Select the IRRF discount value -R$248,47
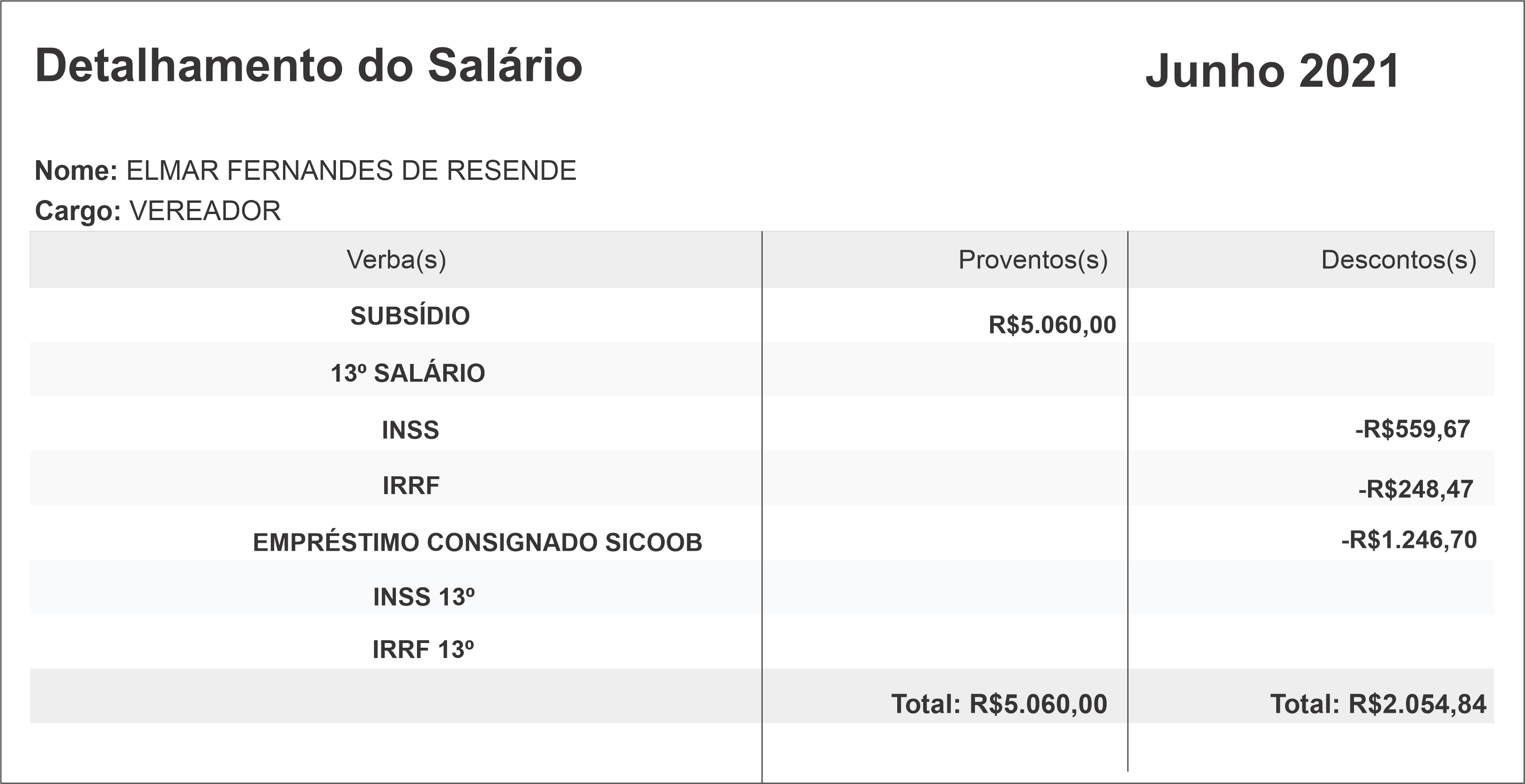Screen dimensions: 1525x784 [1415, 489]
